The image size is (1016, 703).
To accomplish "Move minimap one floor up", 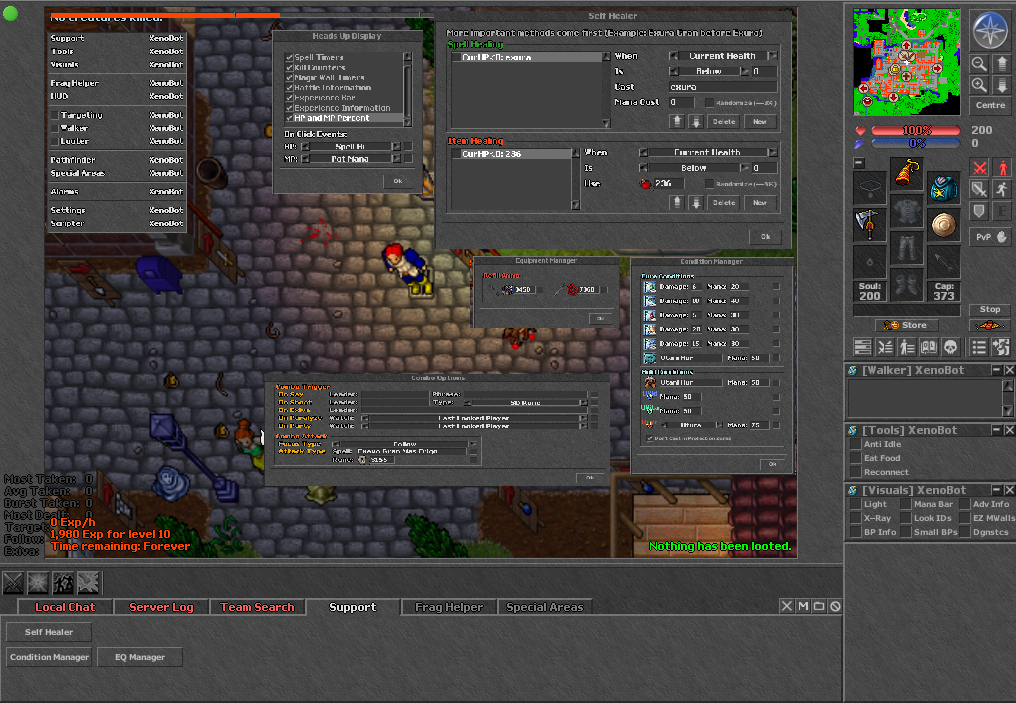I will pos(1002,63).
